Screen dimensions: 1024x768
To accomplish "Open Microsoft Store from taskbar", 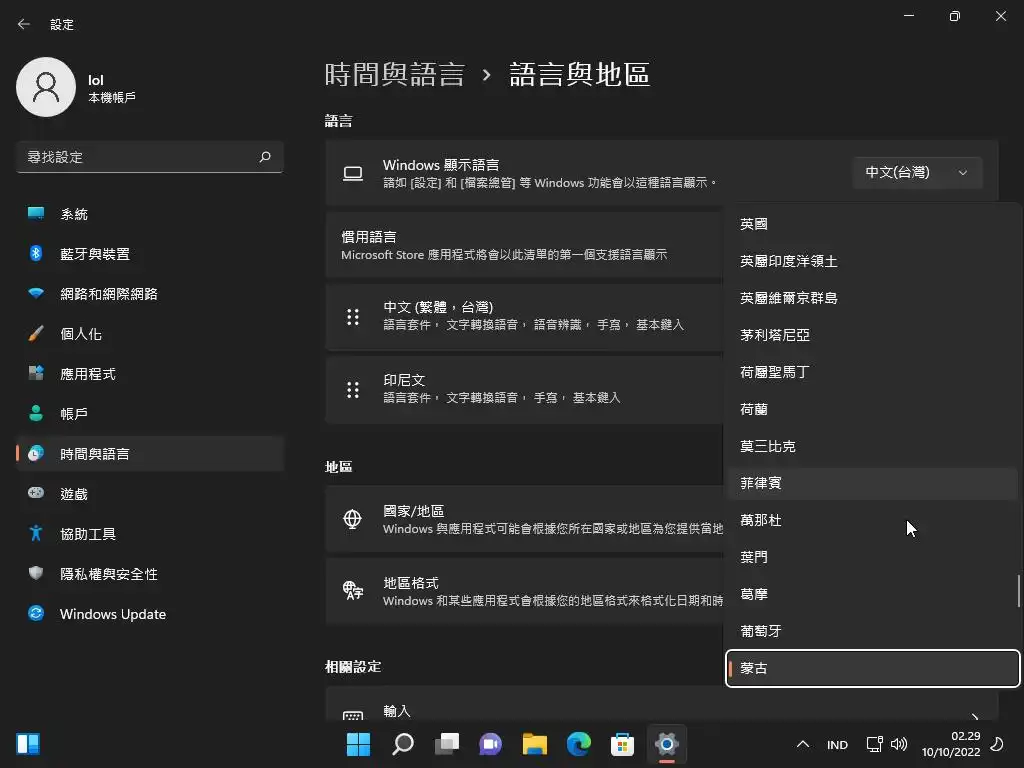I will (622, 744).
